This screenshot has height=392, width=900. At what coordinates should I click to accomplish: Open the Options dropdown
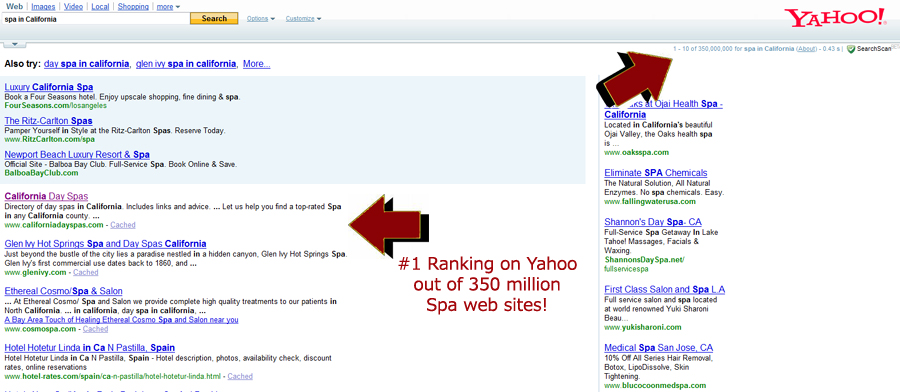[261, 18]
